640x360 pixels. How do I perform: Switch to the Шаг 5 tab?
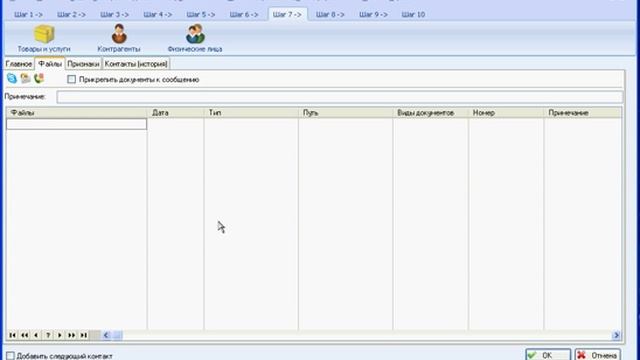(201, 14)
